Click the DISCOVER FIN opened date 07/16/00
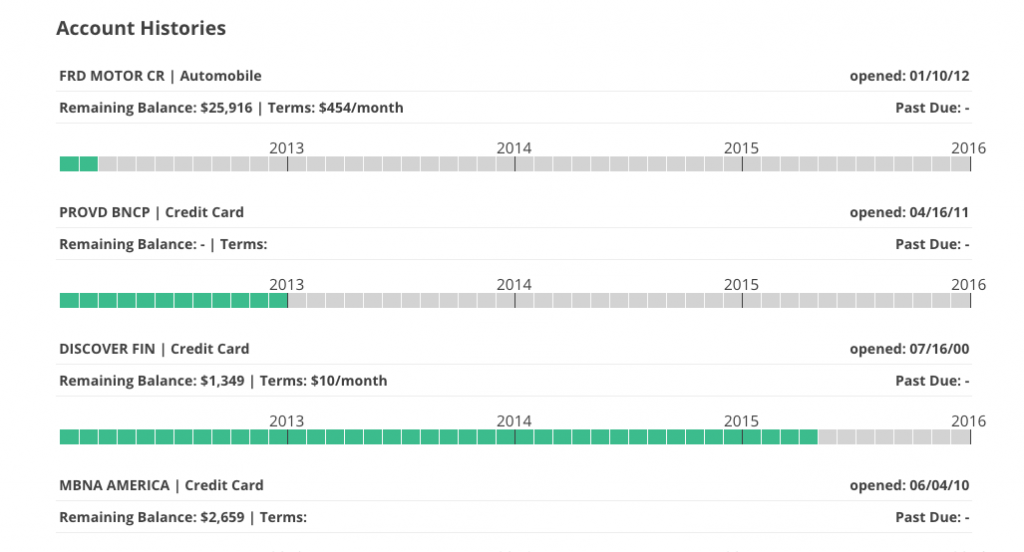 click(x=909, y=349)
